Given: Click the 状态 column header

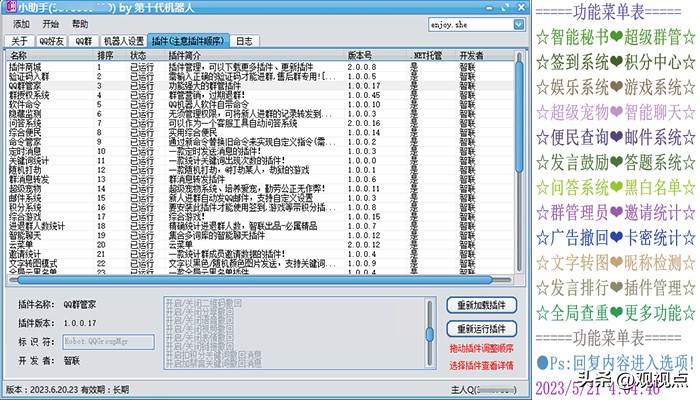Looking at the screenshot, I should [146, 55].
